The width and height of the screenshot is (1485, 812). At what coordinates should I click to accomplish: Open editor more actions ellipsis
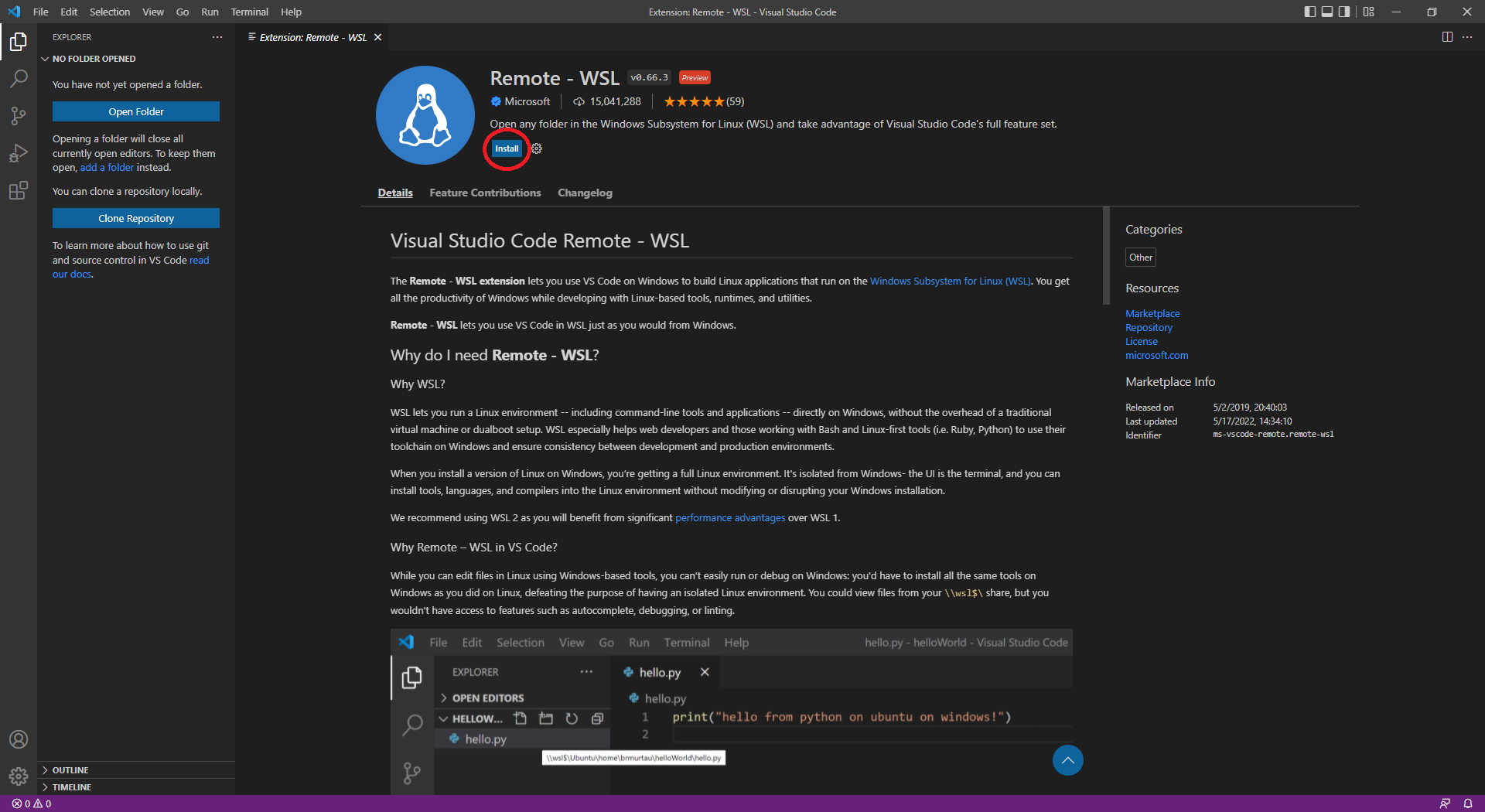click(x=1467, y=37)
